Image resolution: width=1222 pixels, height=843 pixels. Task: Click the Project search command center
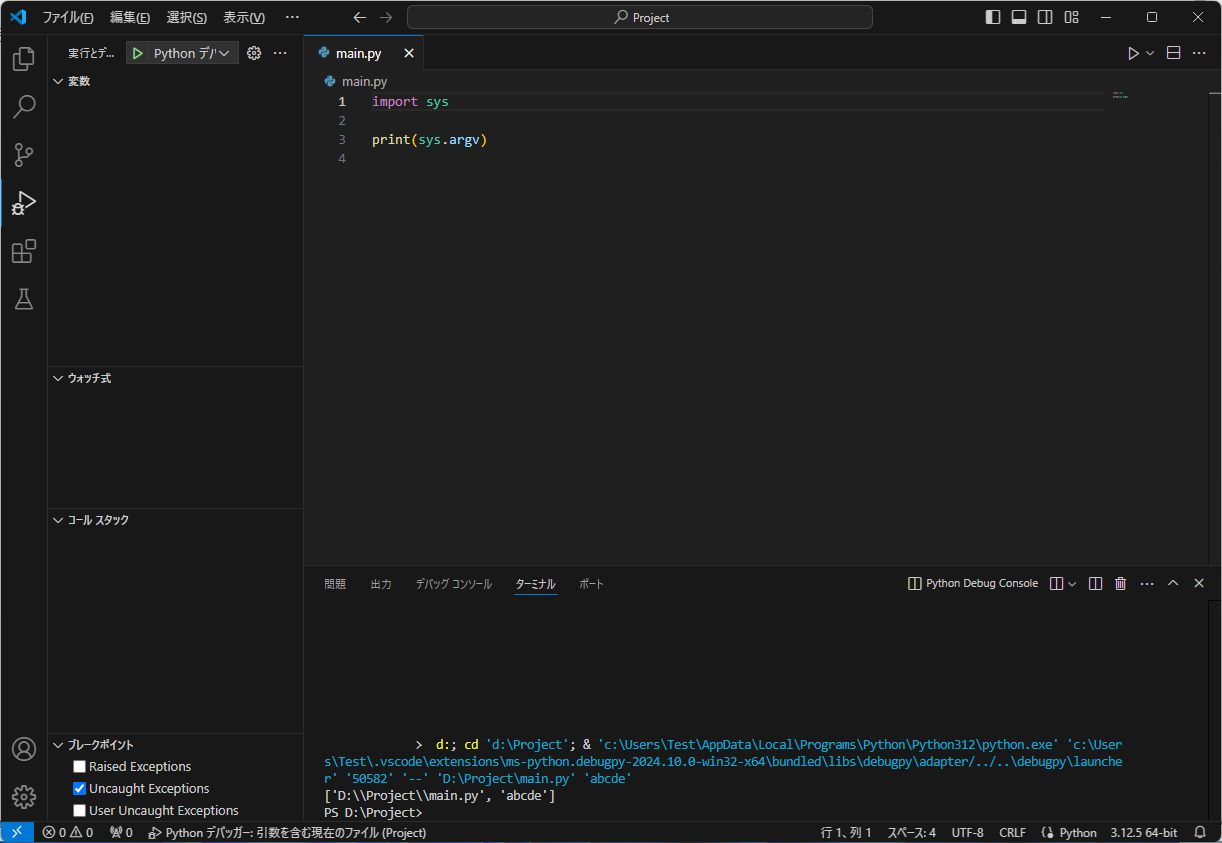tap(640, 17)
